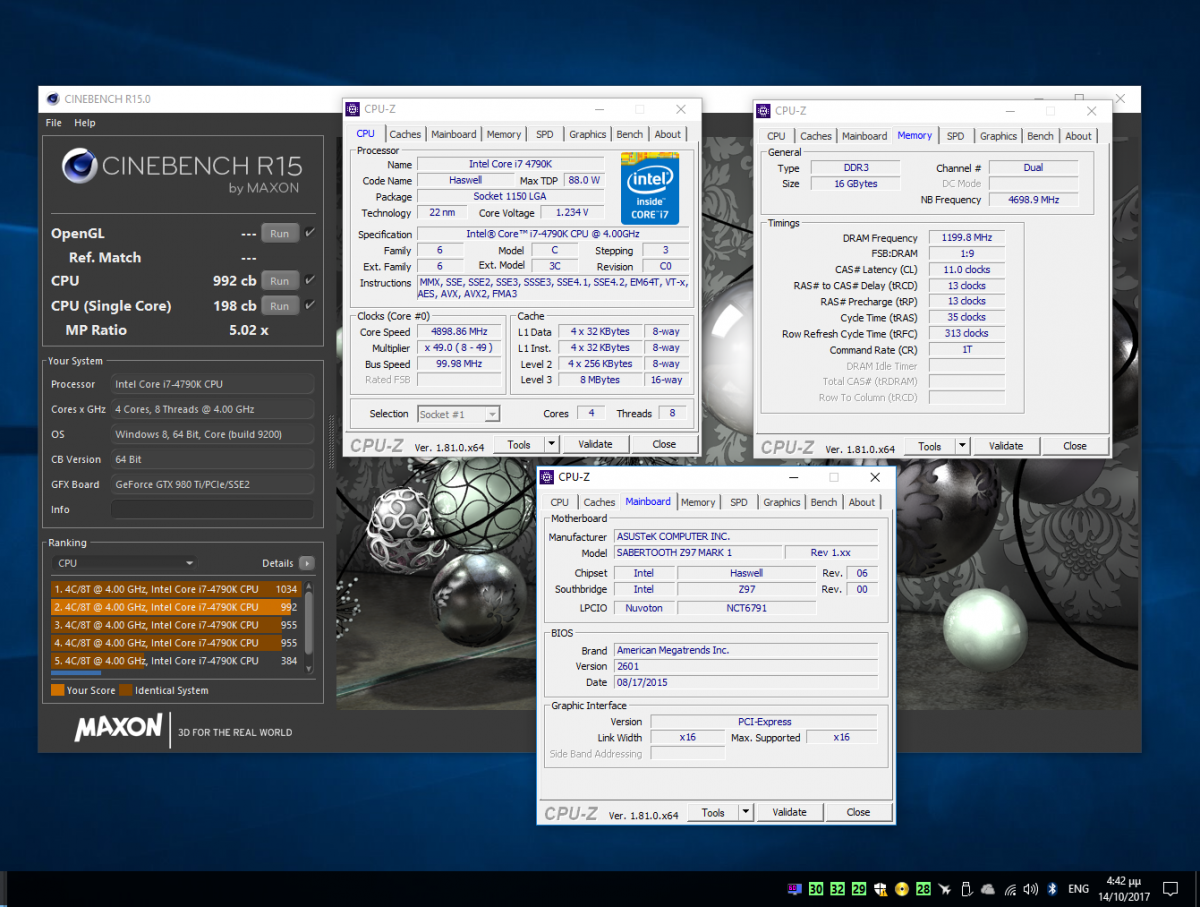Click the gold disc tray icon

902,888
